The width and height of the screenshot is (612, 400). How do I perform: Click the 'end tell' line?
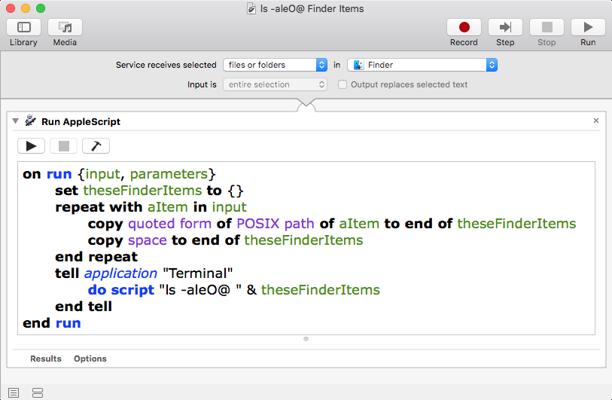[84, 307]
